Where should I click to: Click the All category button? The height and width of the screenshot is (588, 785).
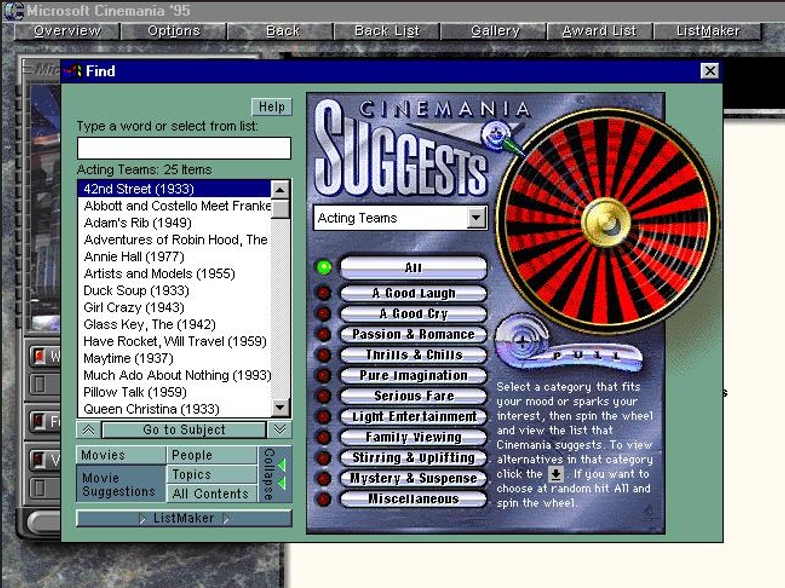[414, 268]
